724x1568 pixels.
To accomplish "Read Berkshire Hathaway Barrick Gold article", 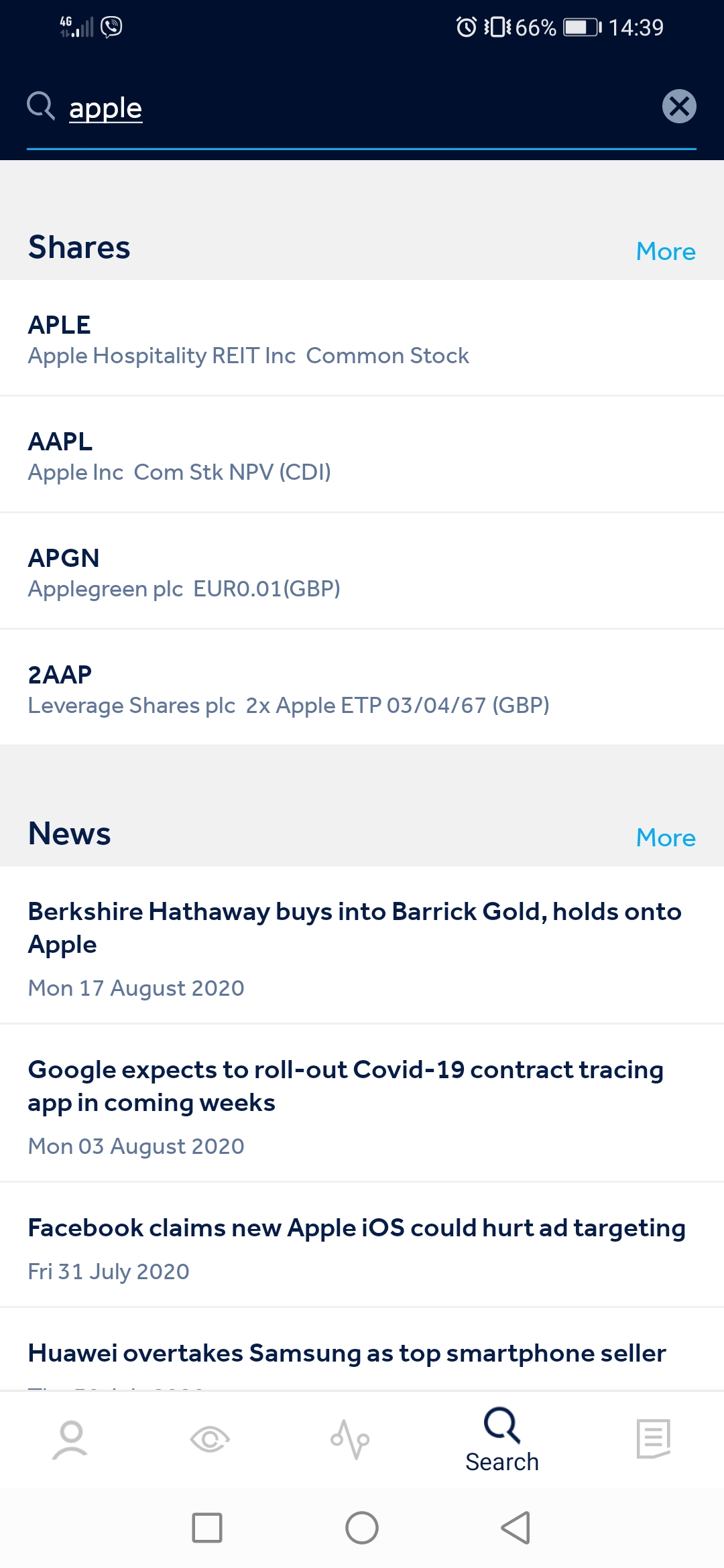I will (x=362, y=946).
